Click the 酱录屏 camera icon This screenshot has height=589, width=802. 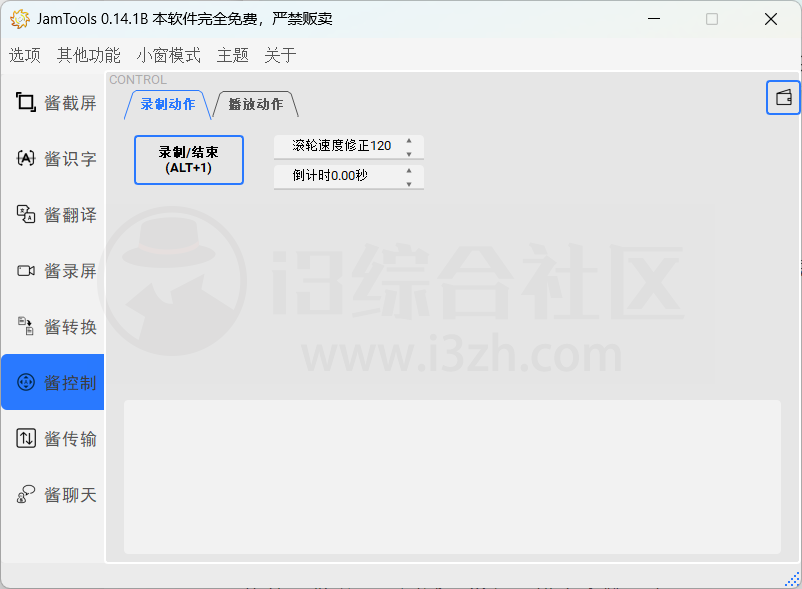(x=26, y=270)
